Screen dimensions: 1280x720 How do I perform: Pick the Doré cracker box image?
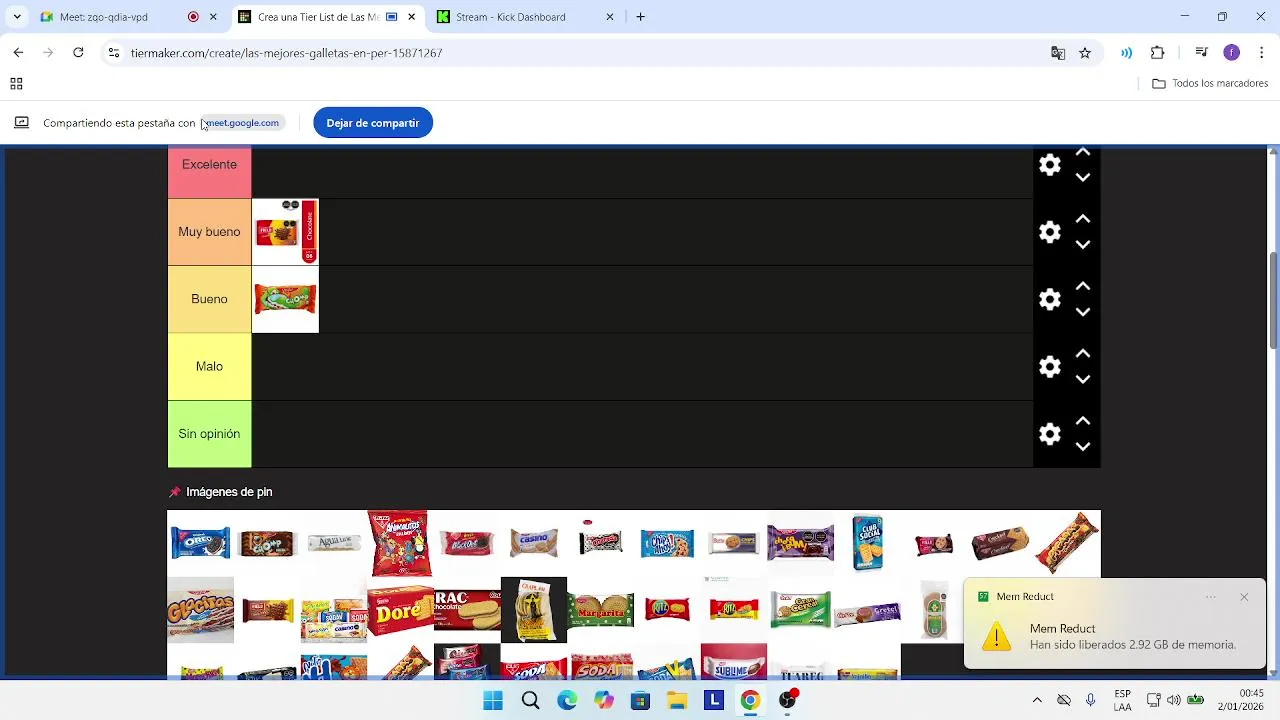(400, 610)
